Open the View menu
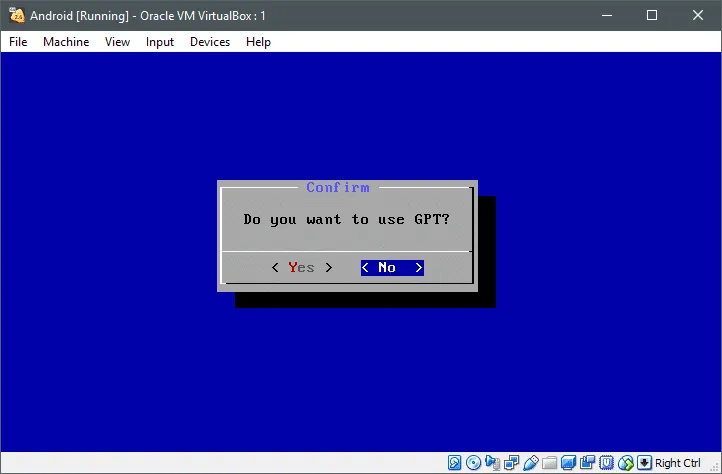Image resolution: width=722 pixels, height=474 pixels. point(117,42)
